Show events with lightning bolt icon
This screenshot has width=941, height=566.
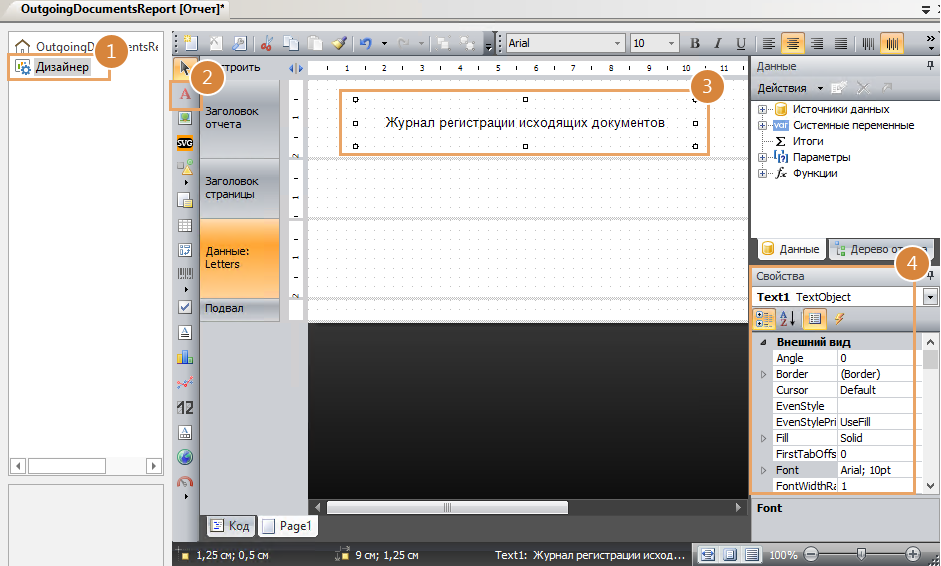(x=839, y=319)
